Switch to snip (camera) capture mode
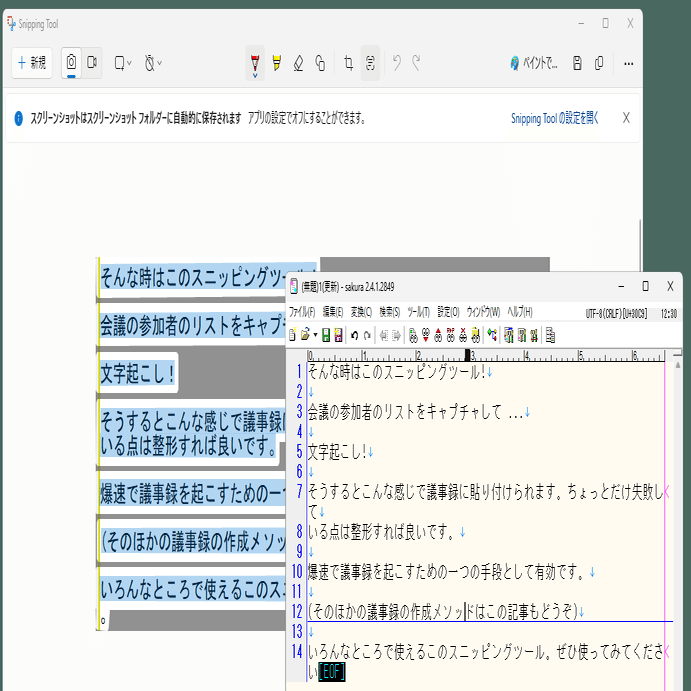The image size is (691, 691). pyautogui.click(x=71, y=63)
